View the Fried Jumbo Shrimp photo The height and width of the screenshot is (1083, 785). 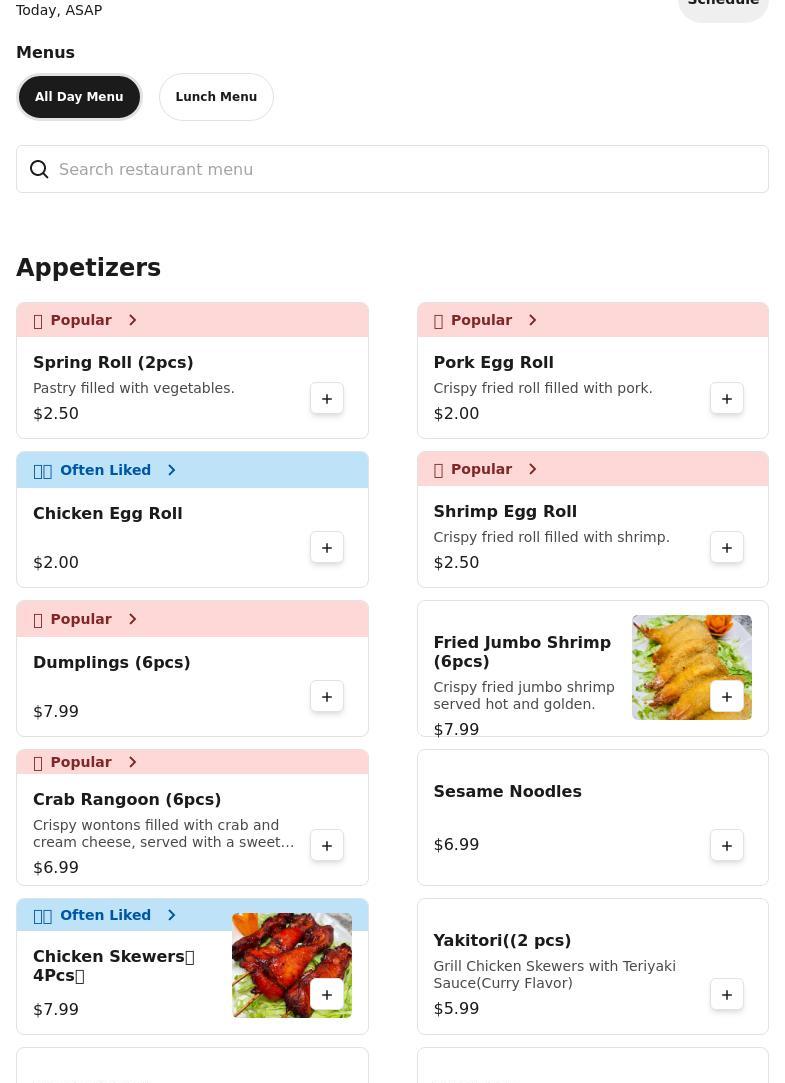(692, 667)
